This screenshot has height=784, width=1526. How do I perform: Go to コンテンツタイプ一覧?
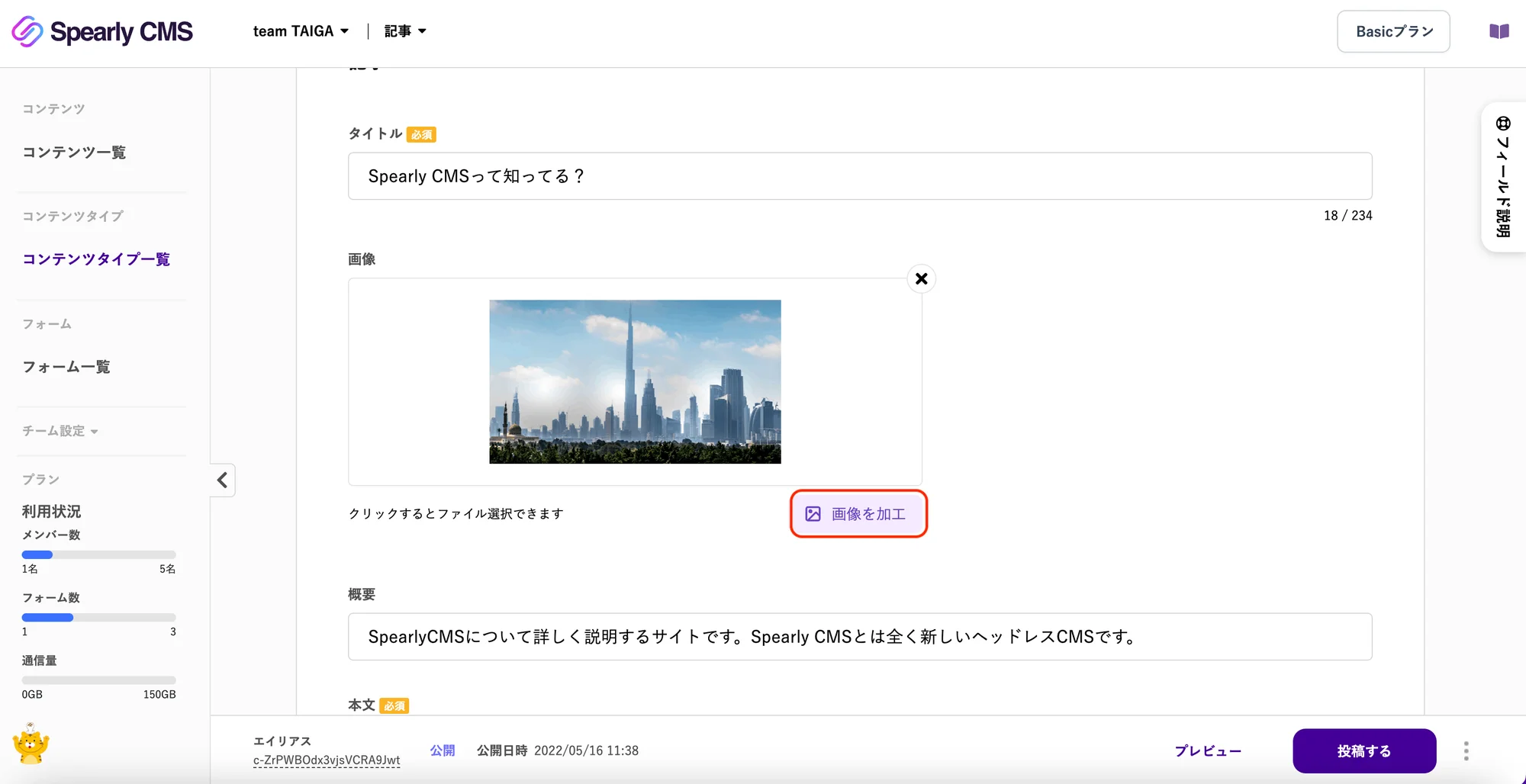(96, 259)
